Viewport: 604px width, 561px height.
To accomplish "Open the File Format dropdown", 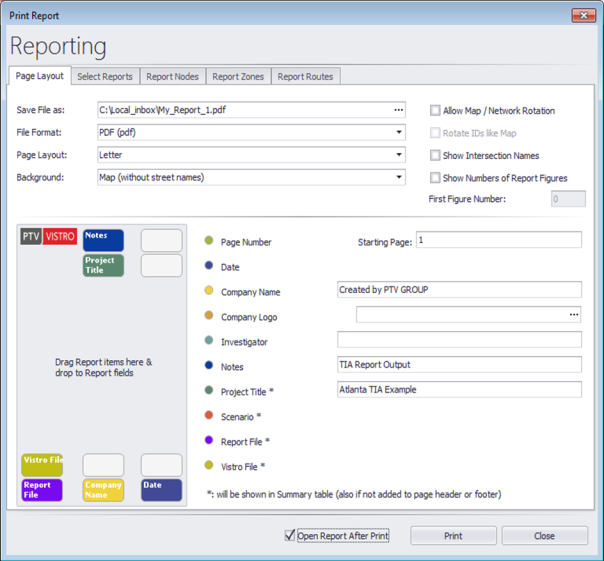I will point(399,132).
